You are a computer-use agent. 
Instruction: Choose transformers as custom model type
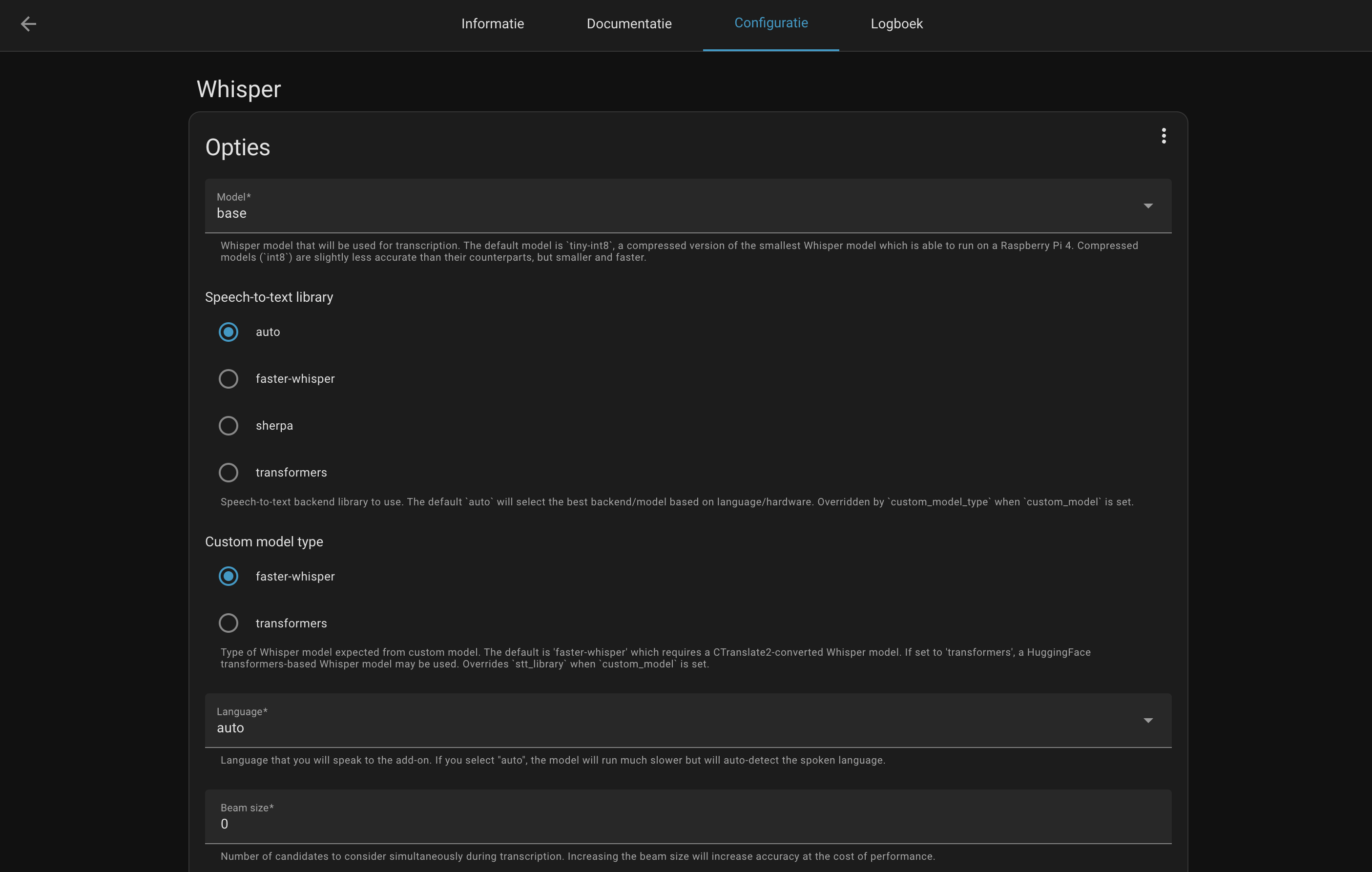pyautogui.click(x=228, y=623)
